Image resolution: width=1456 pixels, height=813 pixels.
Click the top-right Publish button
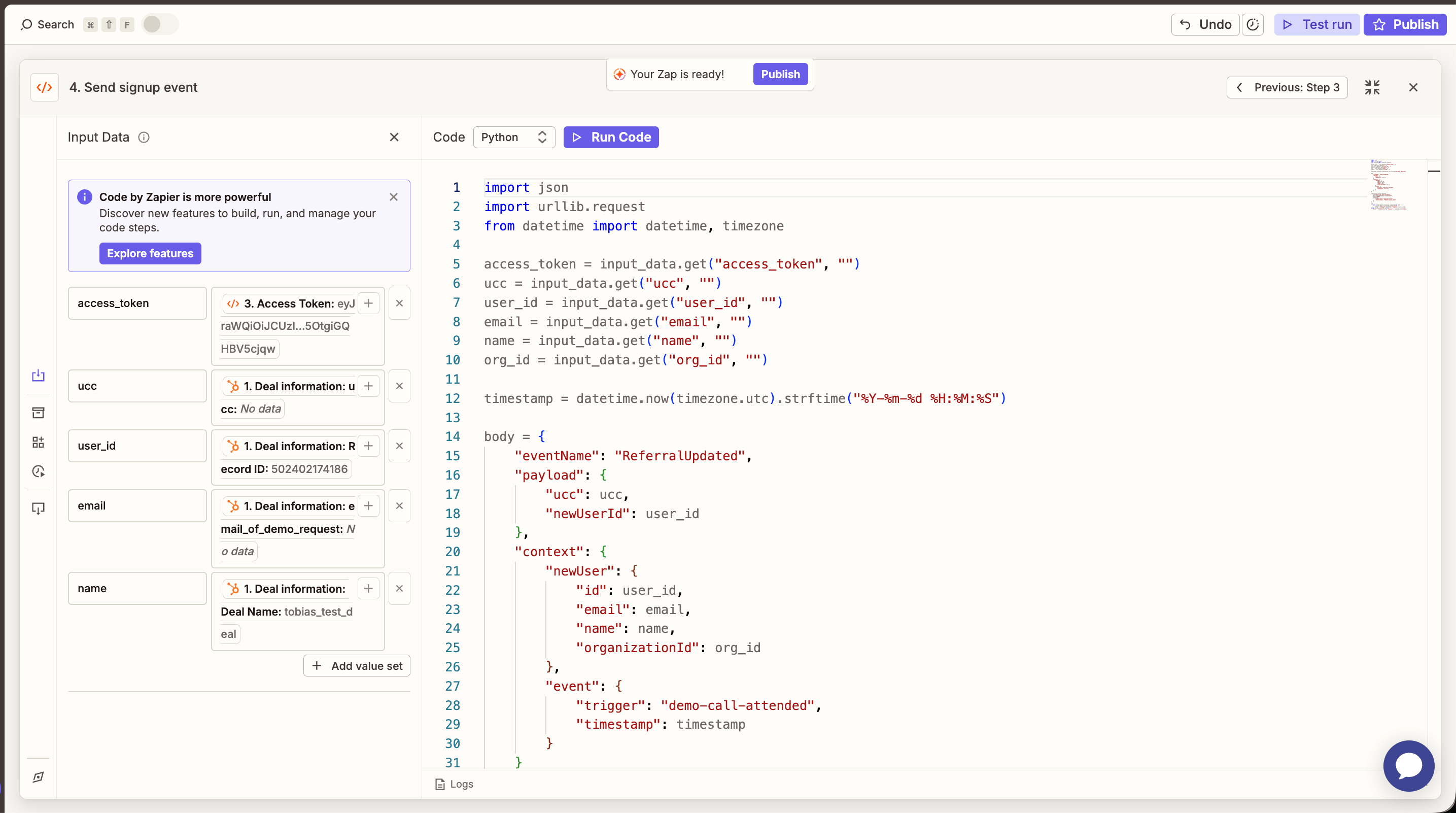pyautogui.click(x=1405, y=24)
